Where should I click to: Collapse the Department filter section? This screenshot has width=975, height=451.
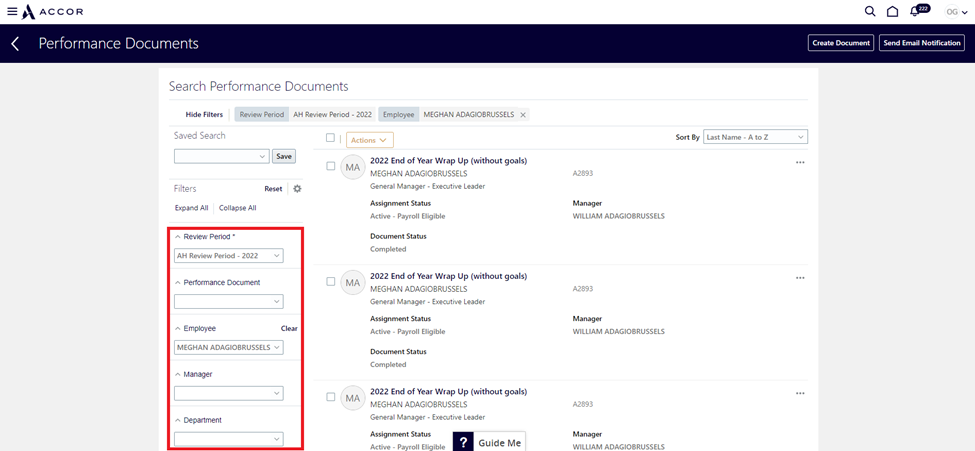coord(178,421)
